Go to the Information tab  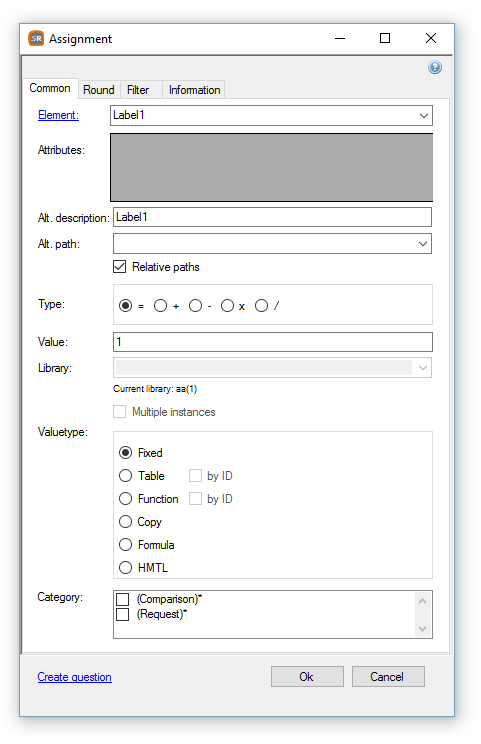coord(194,90)
